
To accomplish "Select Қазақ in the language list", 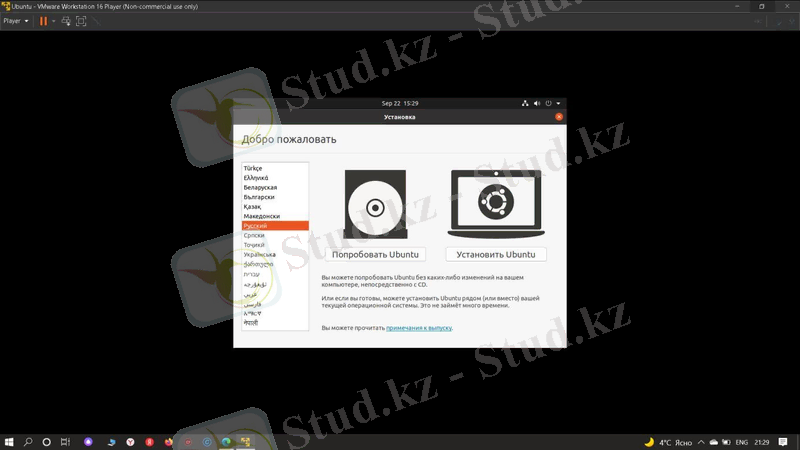I will [275, 207].
